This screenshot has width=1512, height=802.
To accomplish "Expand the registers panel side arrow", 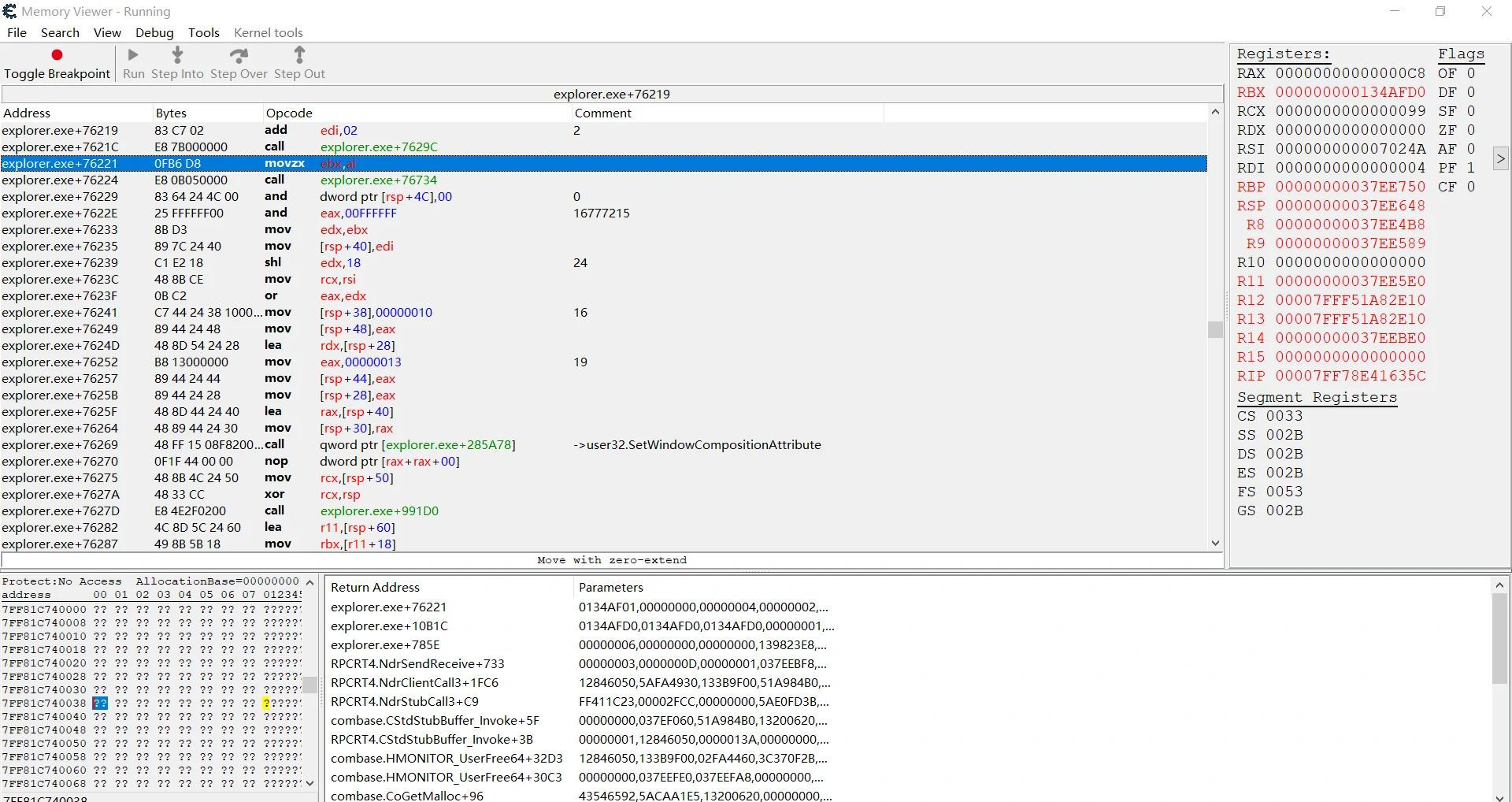I will tap(1500, 158).
